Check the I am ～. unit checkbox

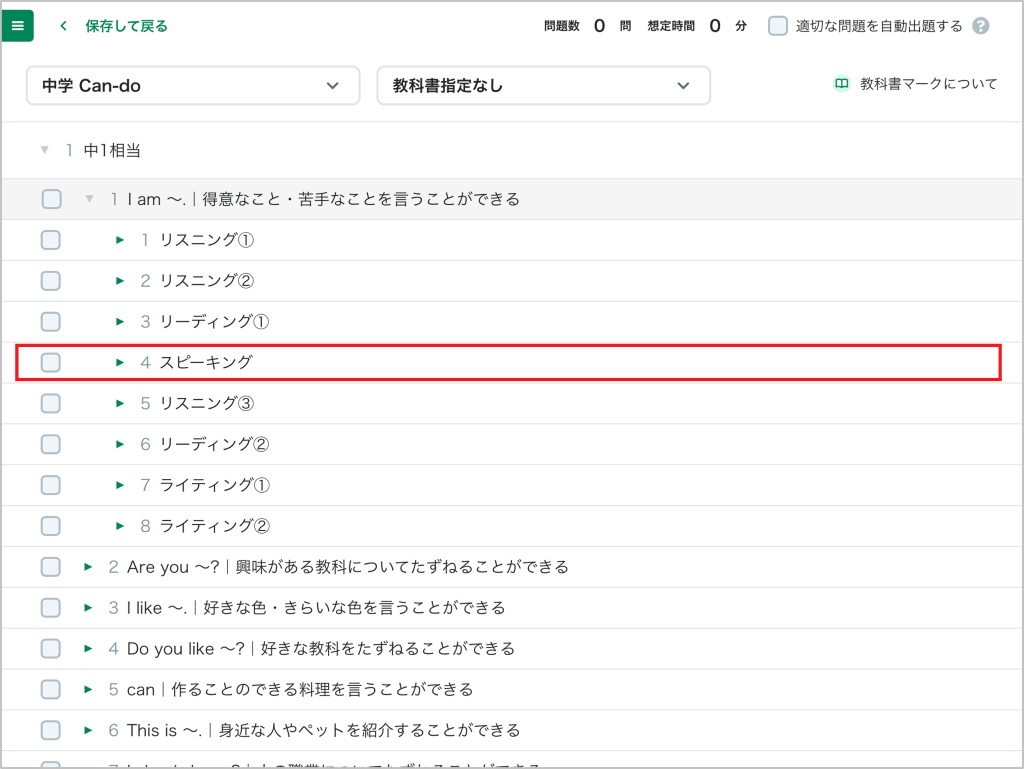[52, 199]
